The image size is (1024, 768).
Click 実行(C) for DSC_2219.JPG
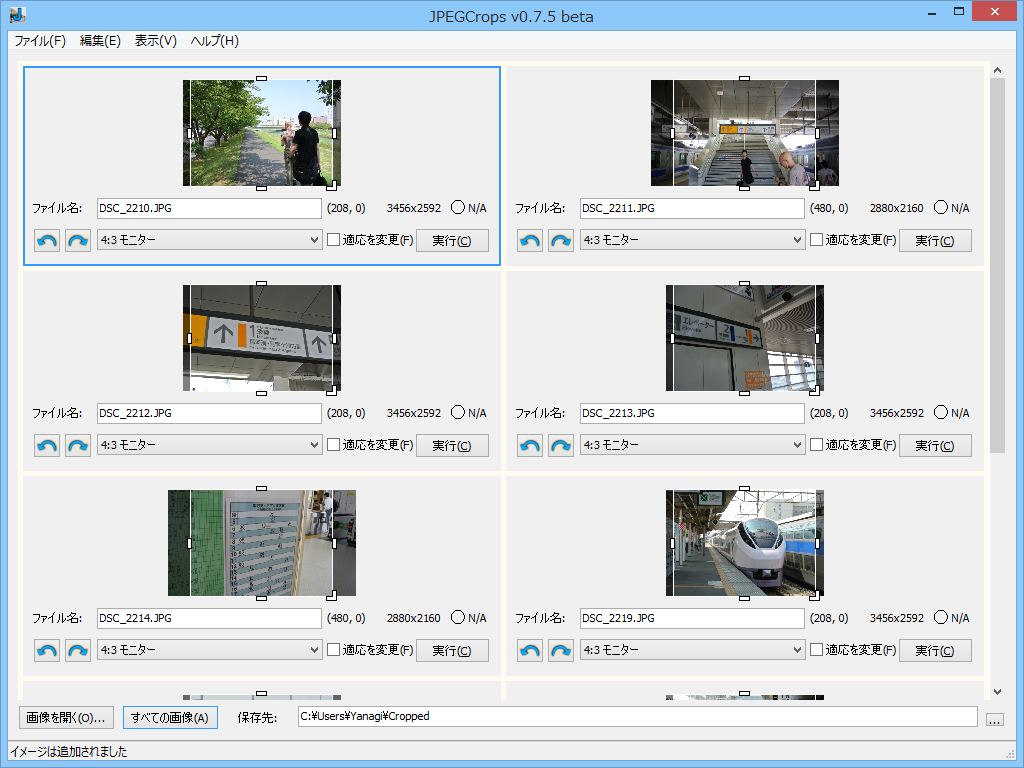(935, 650)
